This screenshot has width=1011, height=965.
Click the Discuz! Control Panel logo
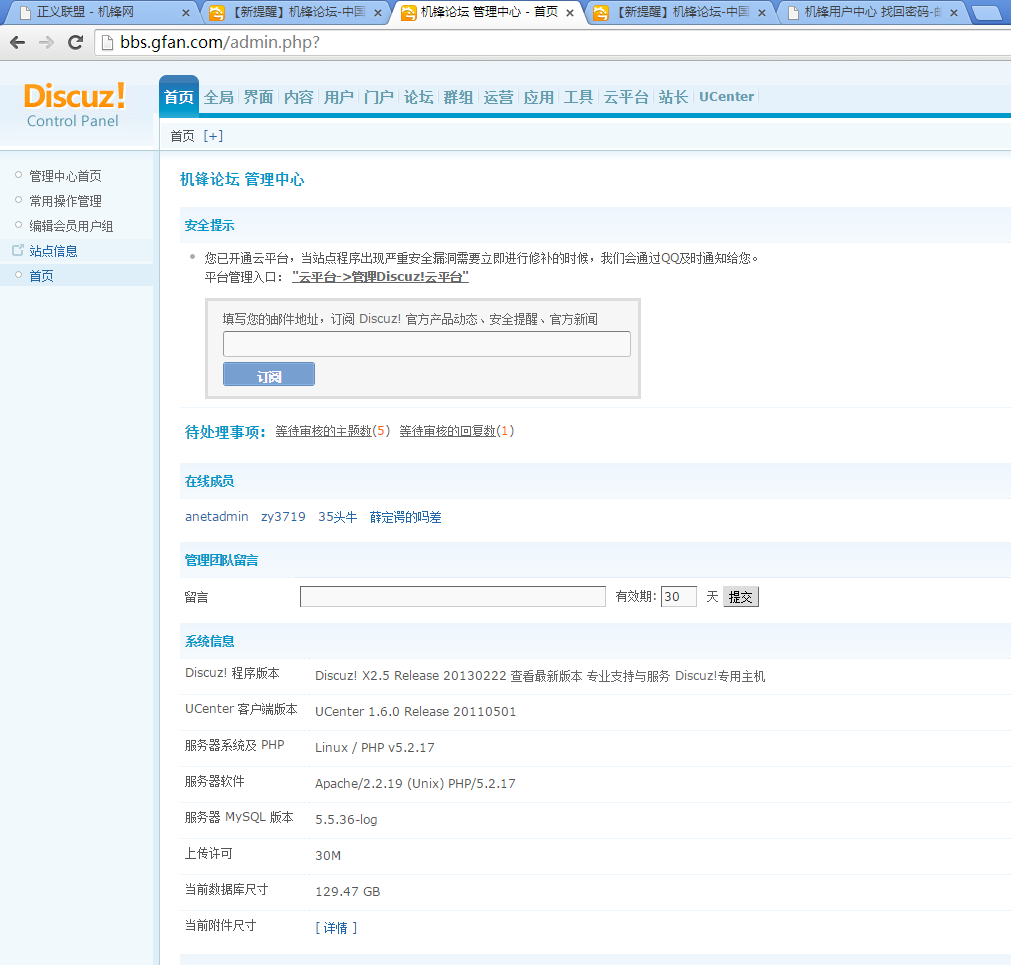[74, 104]
